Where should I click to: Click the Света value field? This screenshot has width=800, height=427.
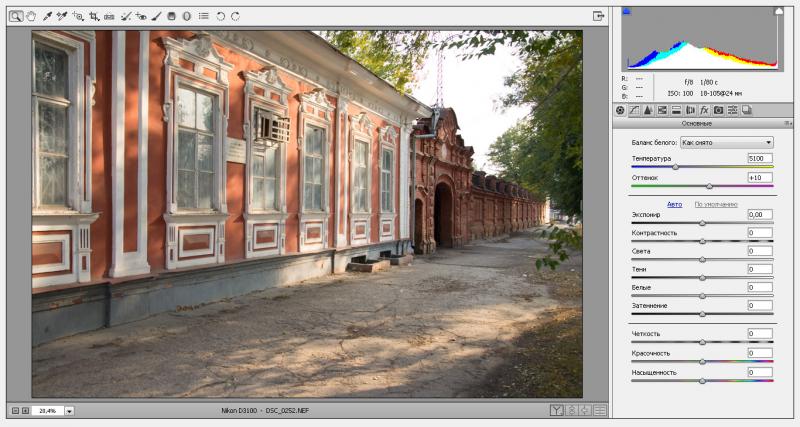(x=760, y=251)
